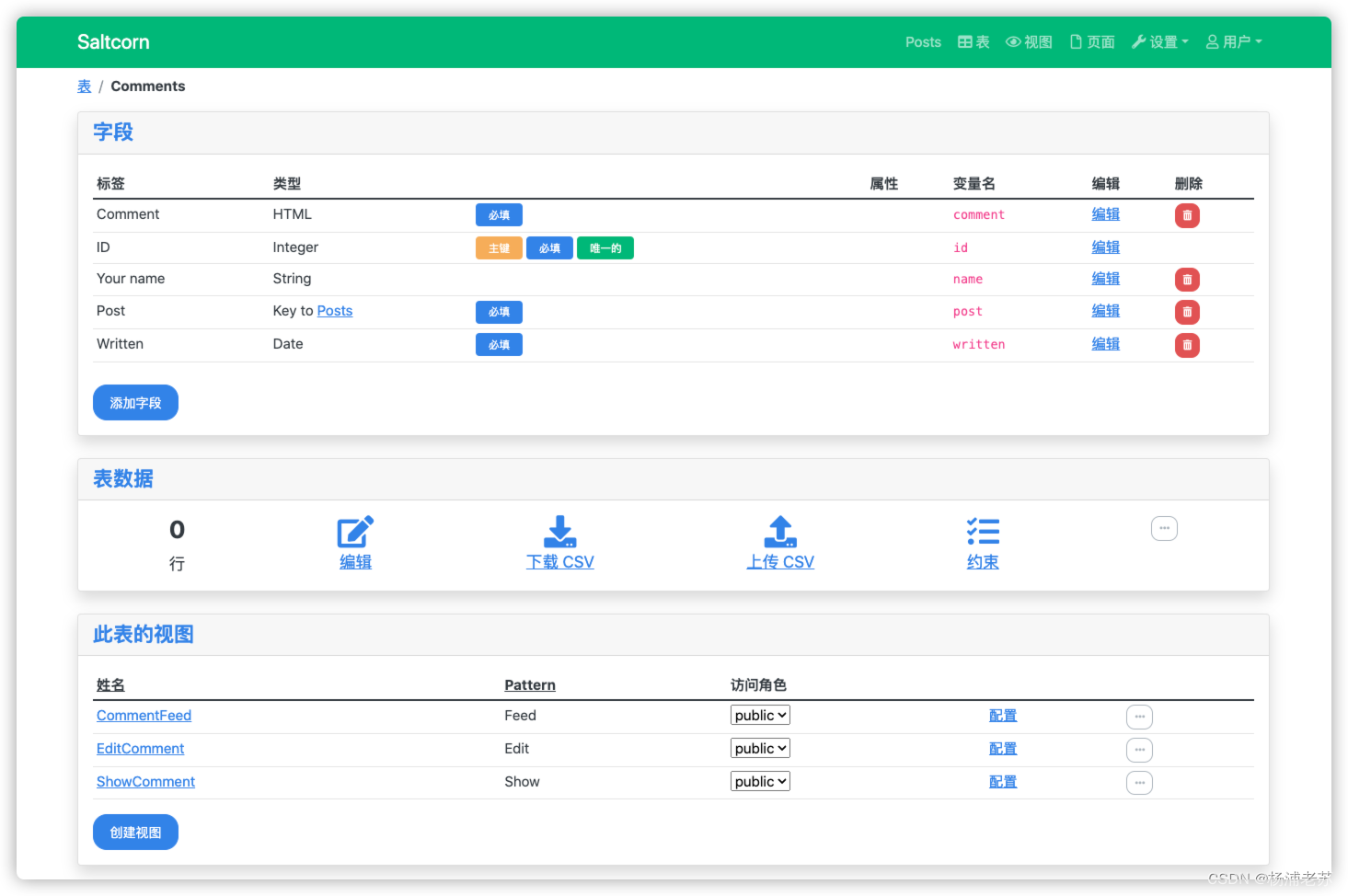Configure the CommentFeed view
The image size is (1348, 896).
pos(1002,716)
